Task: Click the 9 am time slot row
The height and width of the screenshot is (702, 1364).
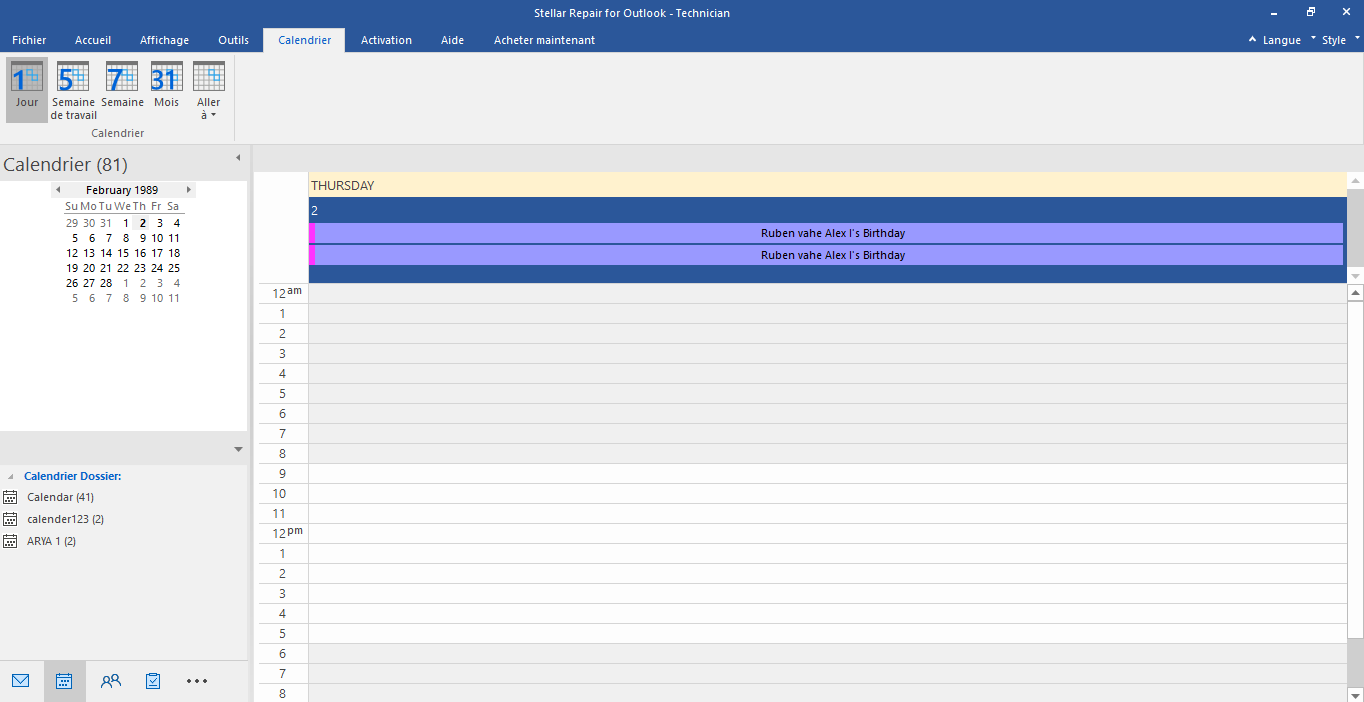Action: pos(827,473)
